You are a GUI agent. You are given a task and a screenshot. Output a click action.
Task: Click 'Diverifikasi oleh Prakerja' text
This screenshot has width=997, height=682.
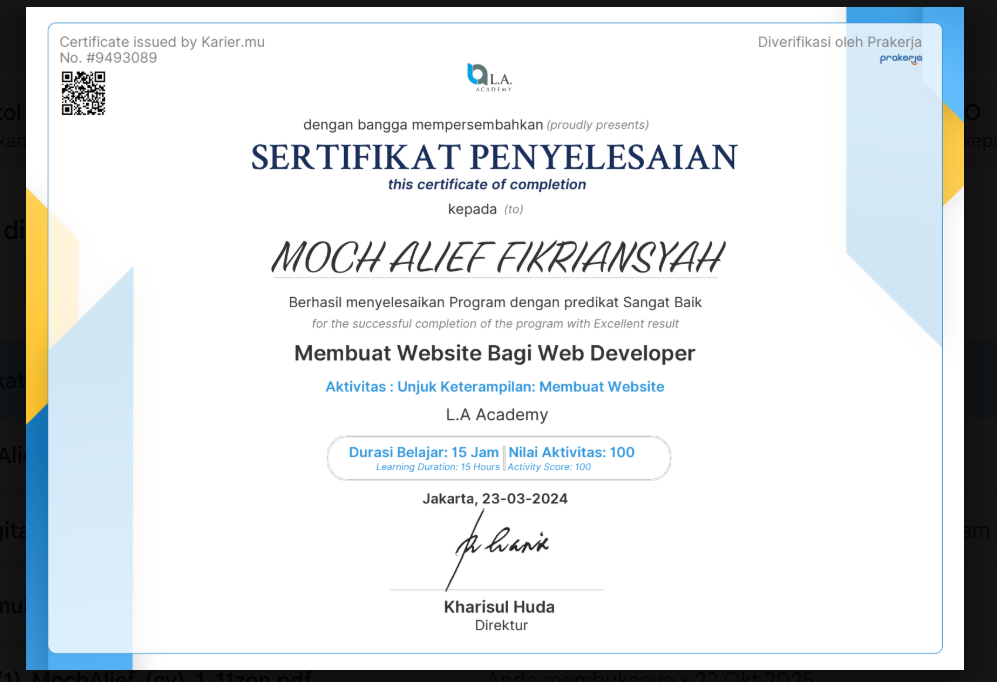tap(839, 42)
